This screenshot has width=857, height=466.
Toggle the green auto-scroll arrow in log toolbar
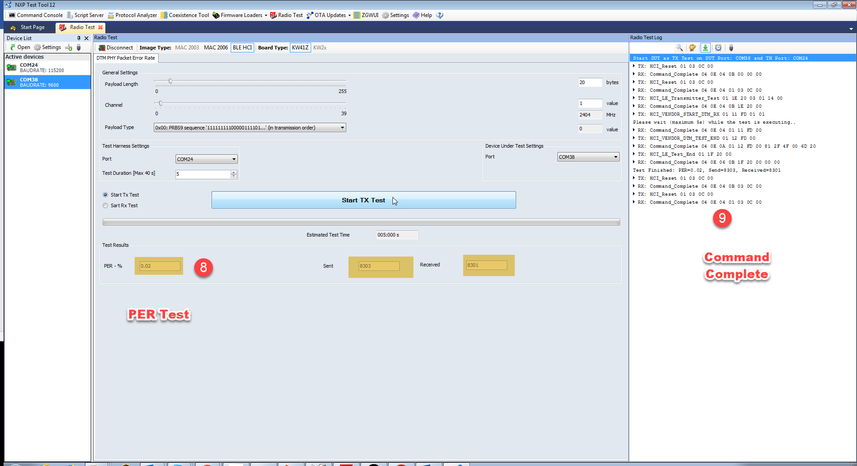[x=705, y=48]
